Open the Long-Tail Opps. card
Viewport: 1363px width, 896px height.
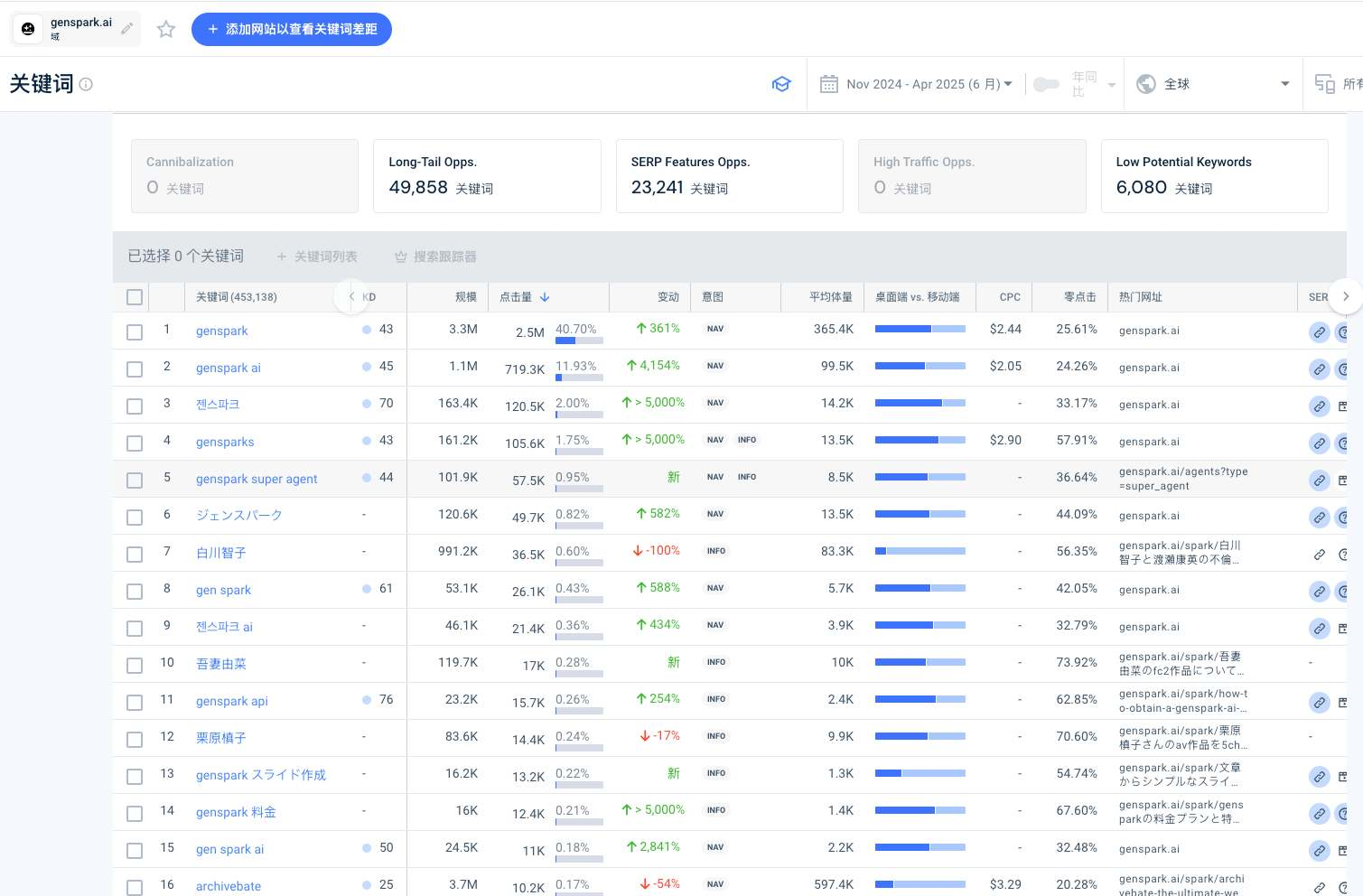(x=487, y=176)
